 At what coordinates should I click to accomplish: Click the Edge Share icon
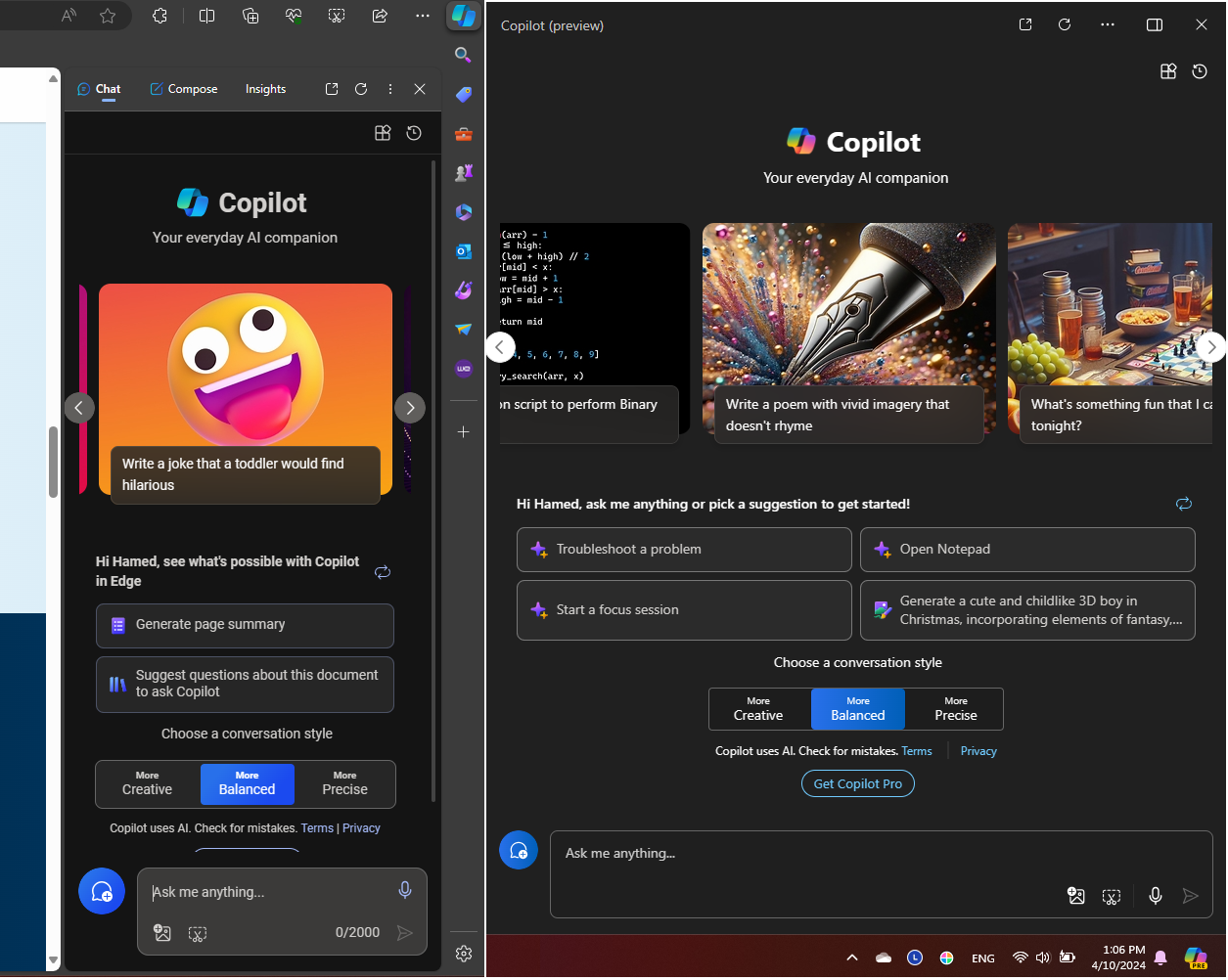(x=380, y=16)
